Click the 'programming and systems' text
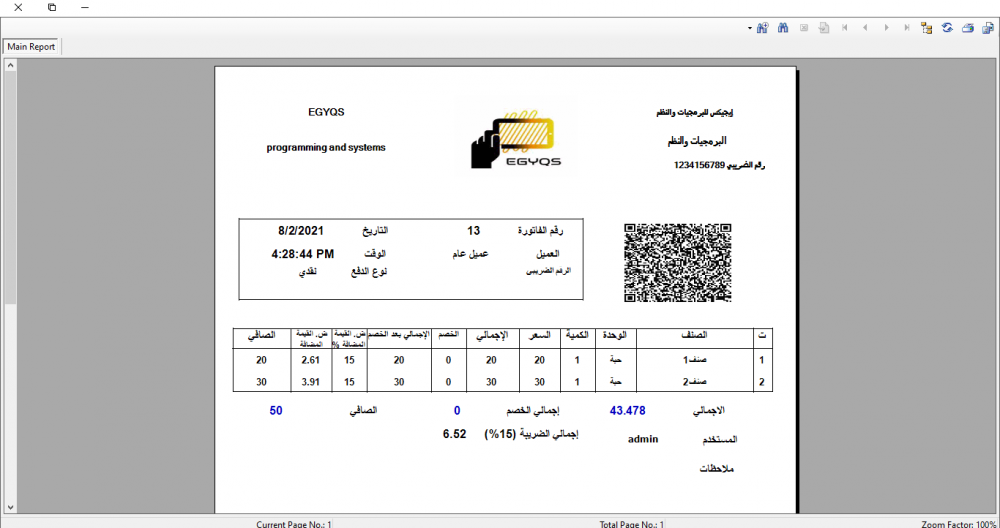The height and width of the screenshot is (528, 1000). coord(326,147)
